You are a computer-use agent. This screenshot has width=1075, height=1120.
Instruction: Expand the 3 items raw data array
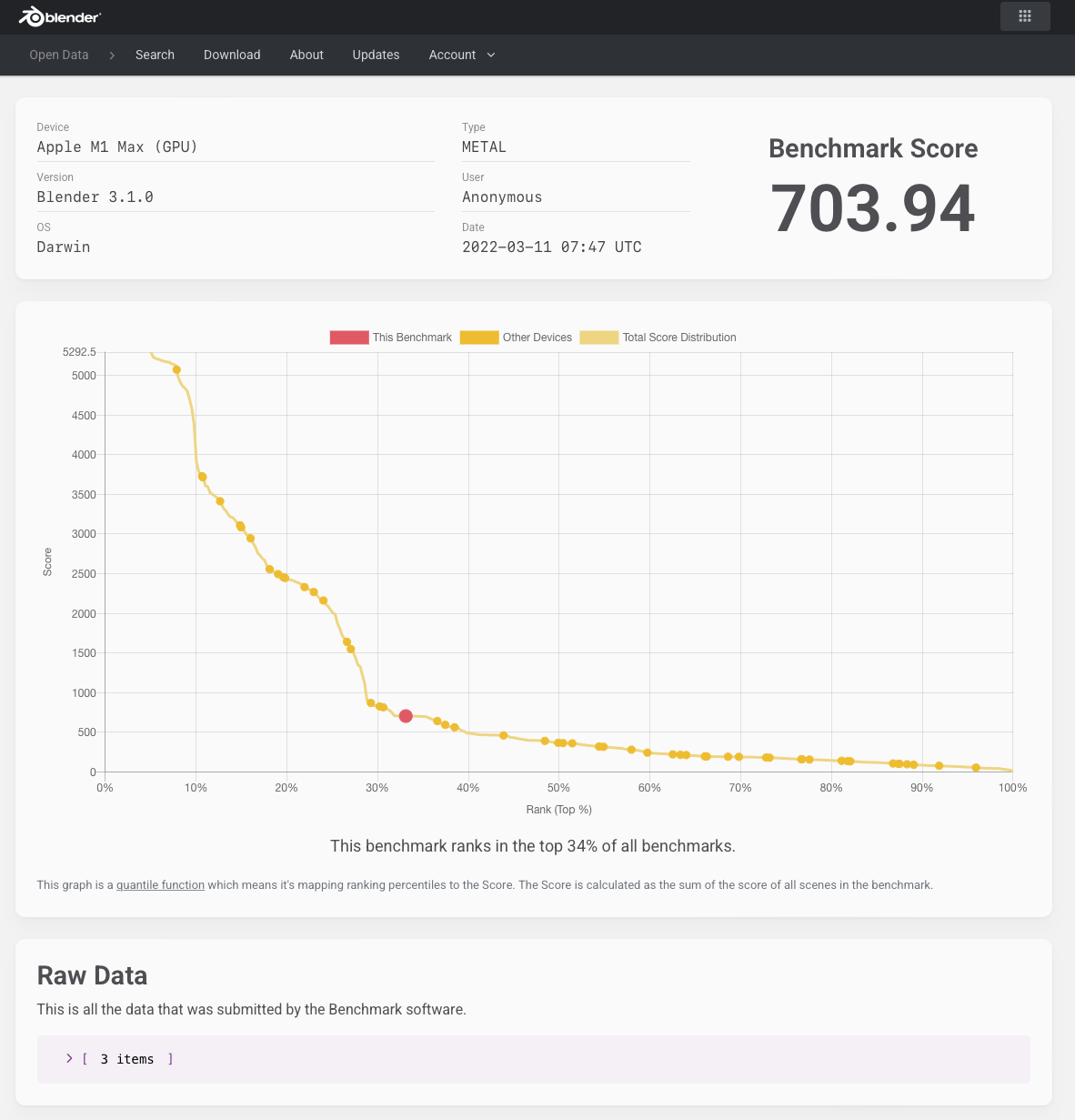coord(69,1058)
